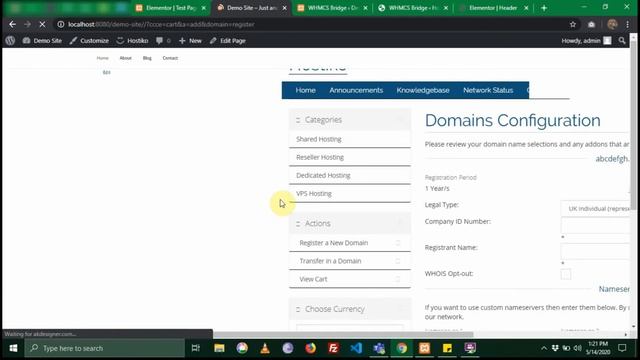Open the admin bar search magnifier

point(622,40)
